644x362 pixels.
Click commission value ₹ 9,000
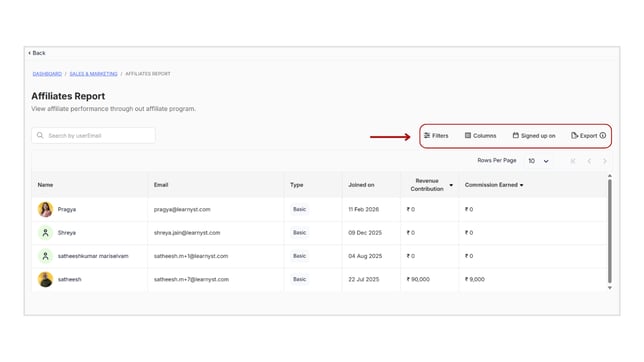475,279
